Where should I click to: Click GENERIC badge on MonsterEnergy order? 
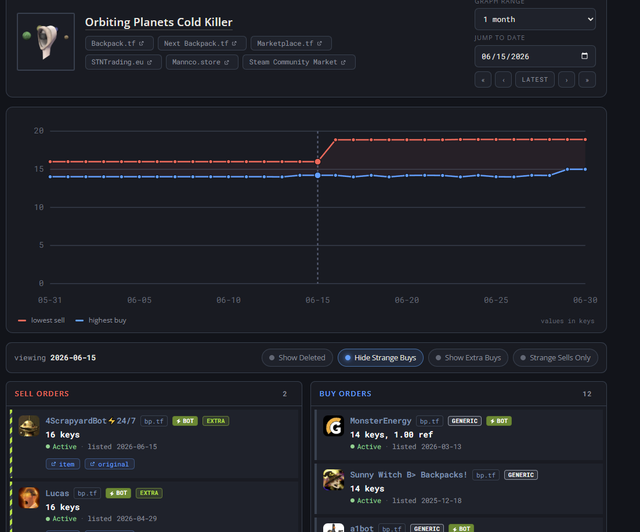coord(464,421)
